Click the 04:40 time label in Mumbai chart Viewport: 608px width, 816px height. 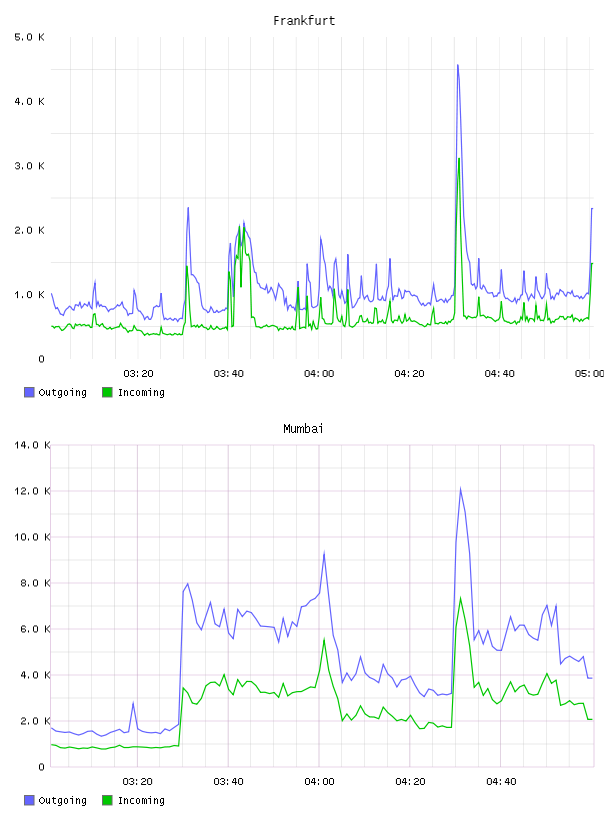pyautogui.click(x=501, y=782)
